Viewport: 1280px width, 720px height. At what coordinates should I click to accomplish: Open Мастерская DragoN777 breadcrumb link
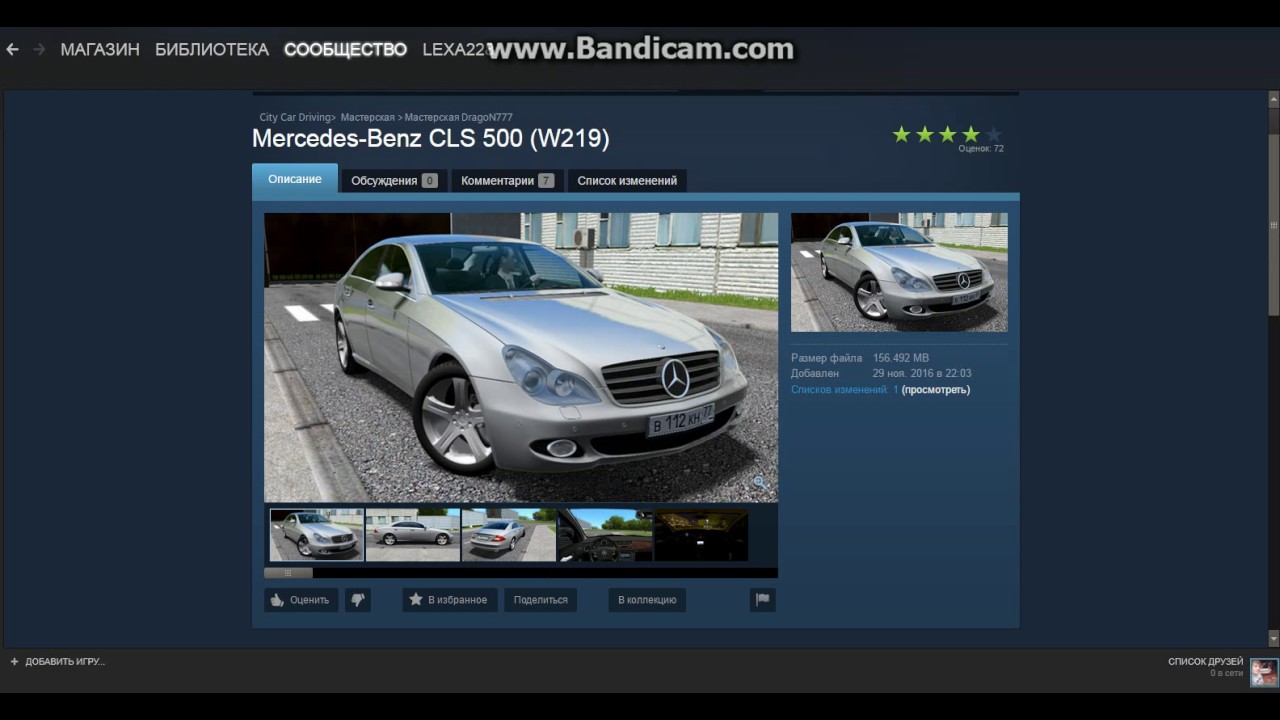[458, 117]
